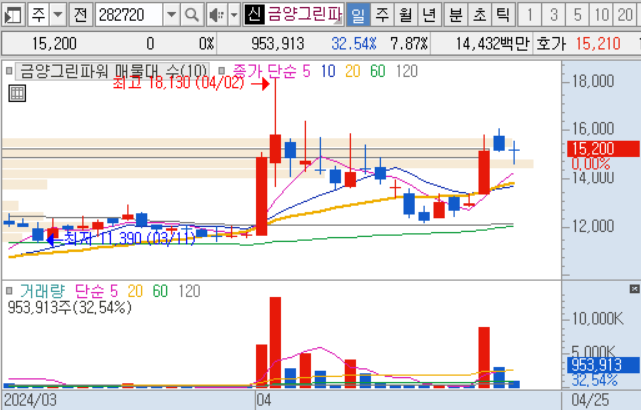Viewport: 641px width, 410px height.
Task: Click the speaker sound icon
Action: coord(217,15)
